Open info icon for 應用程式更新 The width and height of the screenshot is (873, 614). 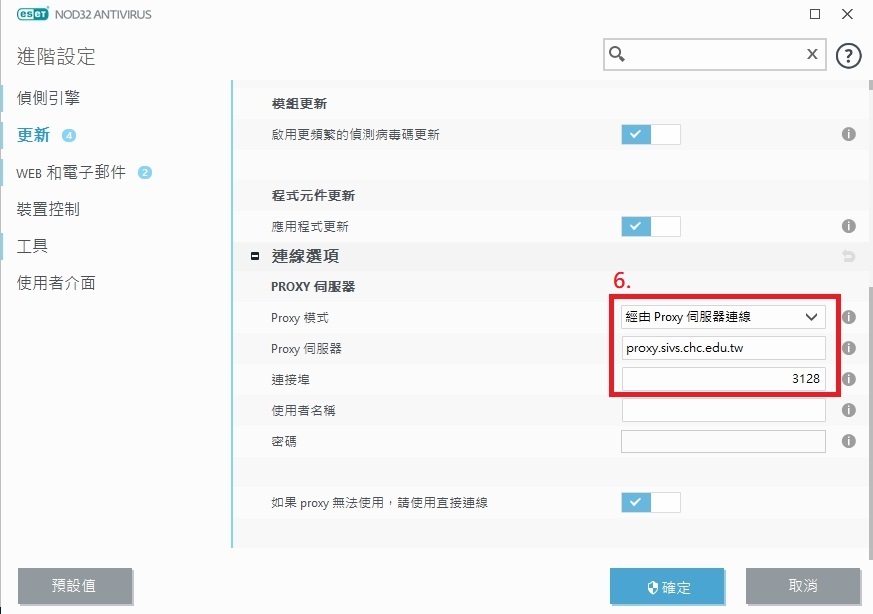point(848,226)
